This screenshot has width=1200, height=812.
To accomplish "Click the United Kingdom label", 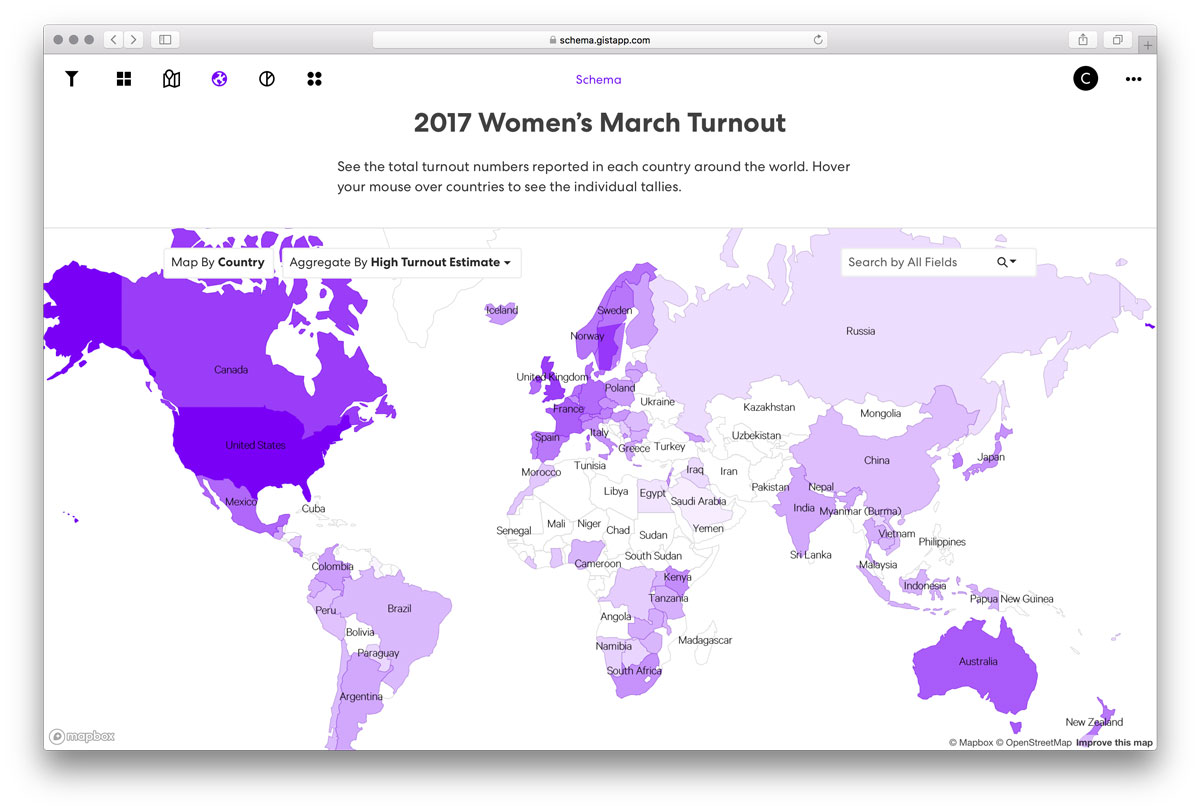I will tap(552, 377).
